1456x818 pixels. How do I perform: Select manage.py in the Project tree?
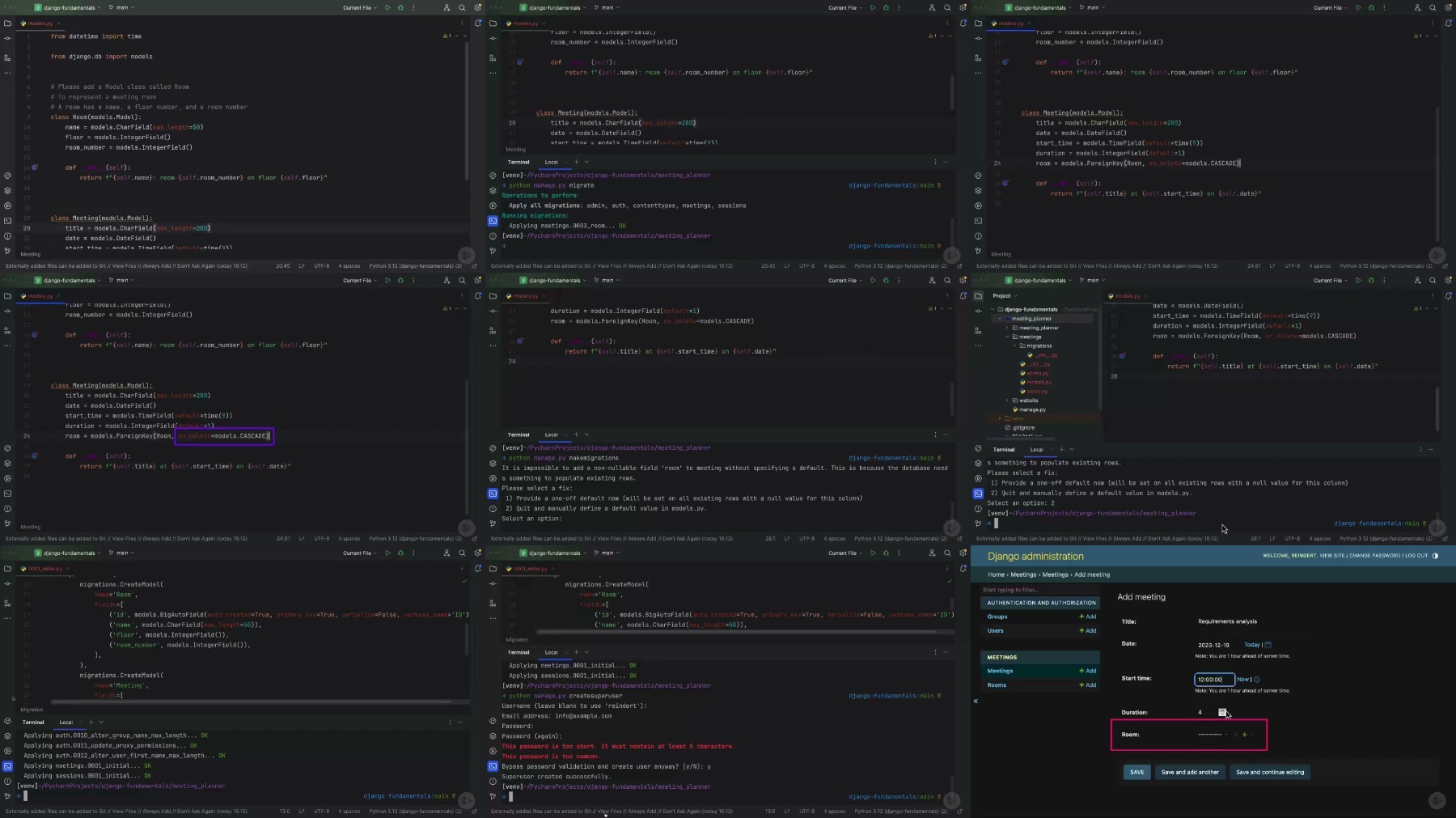point(1031,409)
